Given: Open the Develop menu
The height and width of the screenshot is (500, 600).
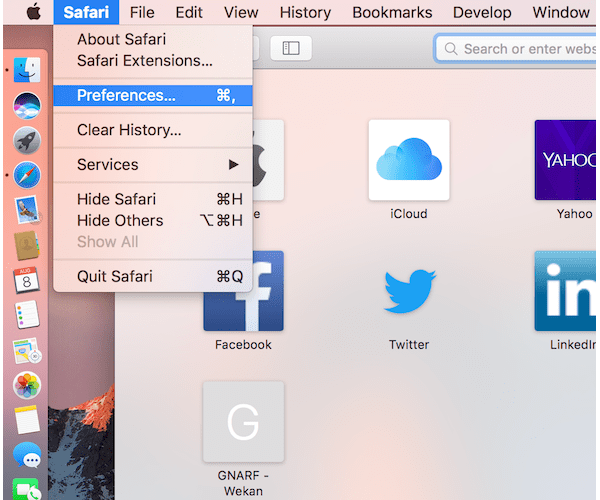Looking at the screenshot, I should [482, 12].
